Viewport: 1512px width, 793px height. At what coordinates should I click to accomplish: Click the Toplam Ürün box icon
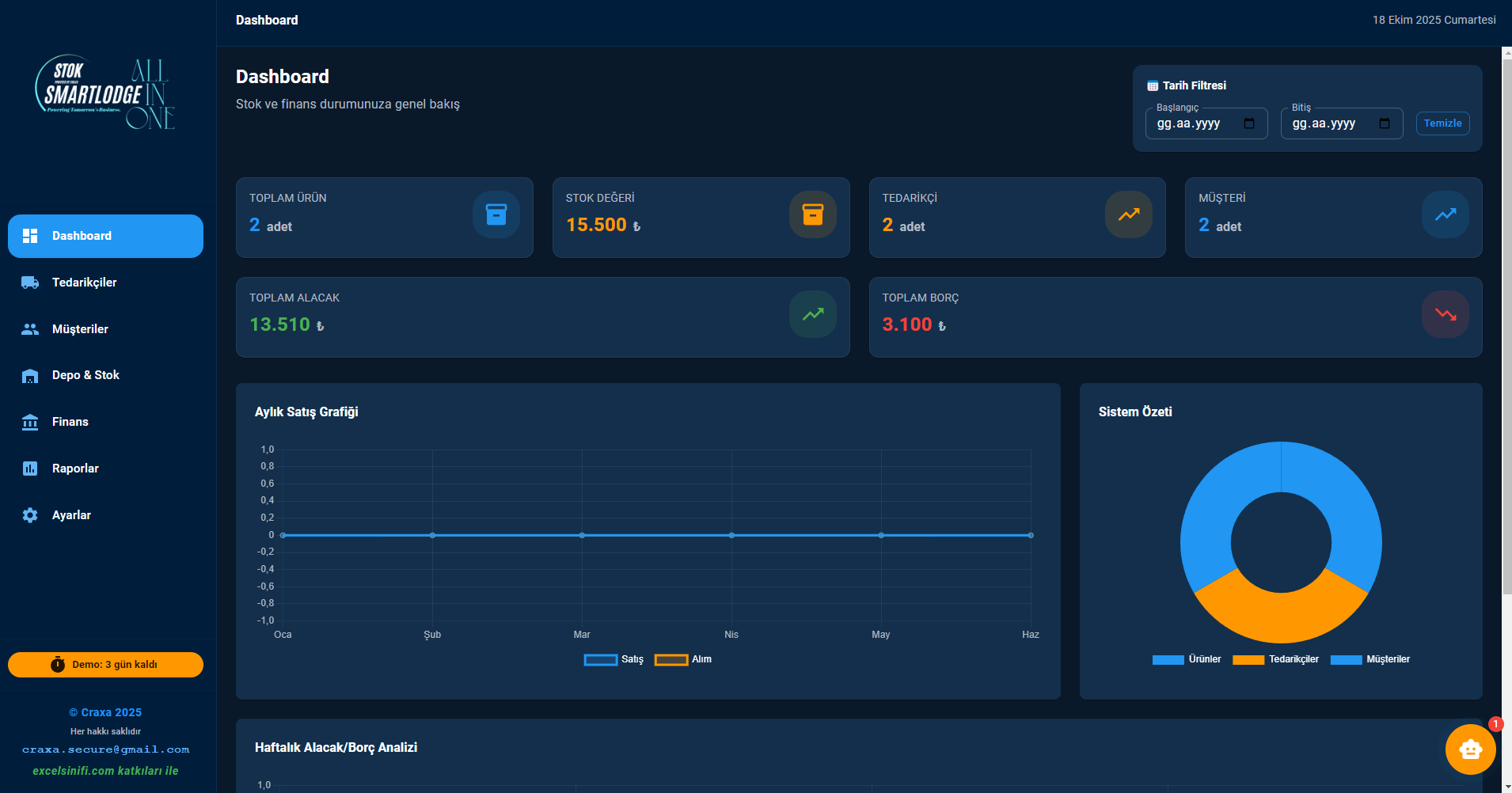(496, 214)
